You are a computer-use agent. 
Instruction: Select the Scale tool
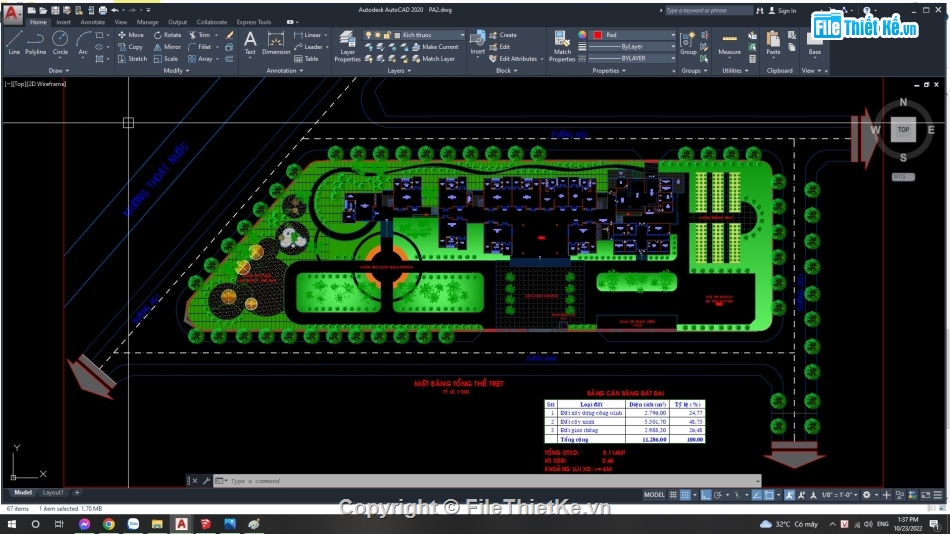point(166,59)
